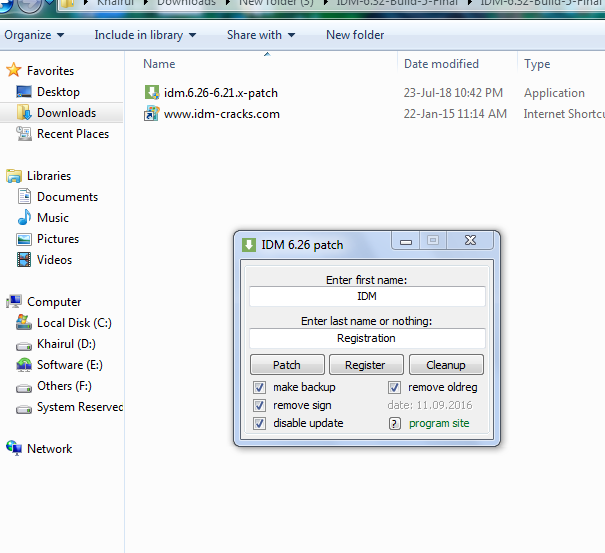
Task: Click the Cleanup button
Action: (x=446, y=365)
